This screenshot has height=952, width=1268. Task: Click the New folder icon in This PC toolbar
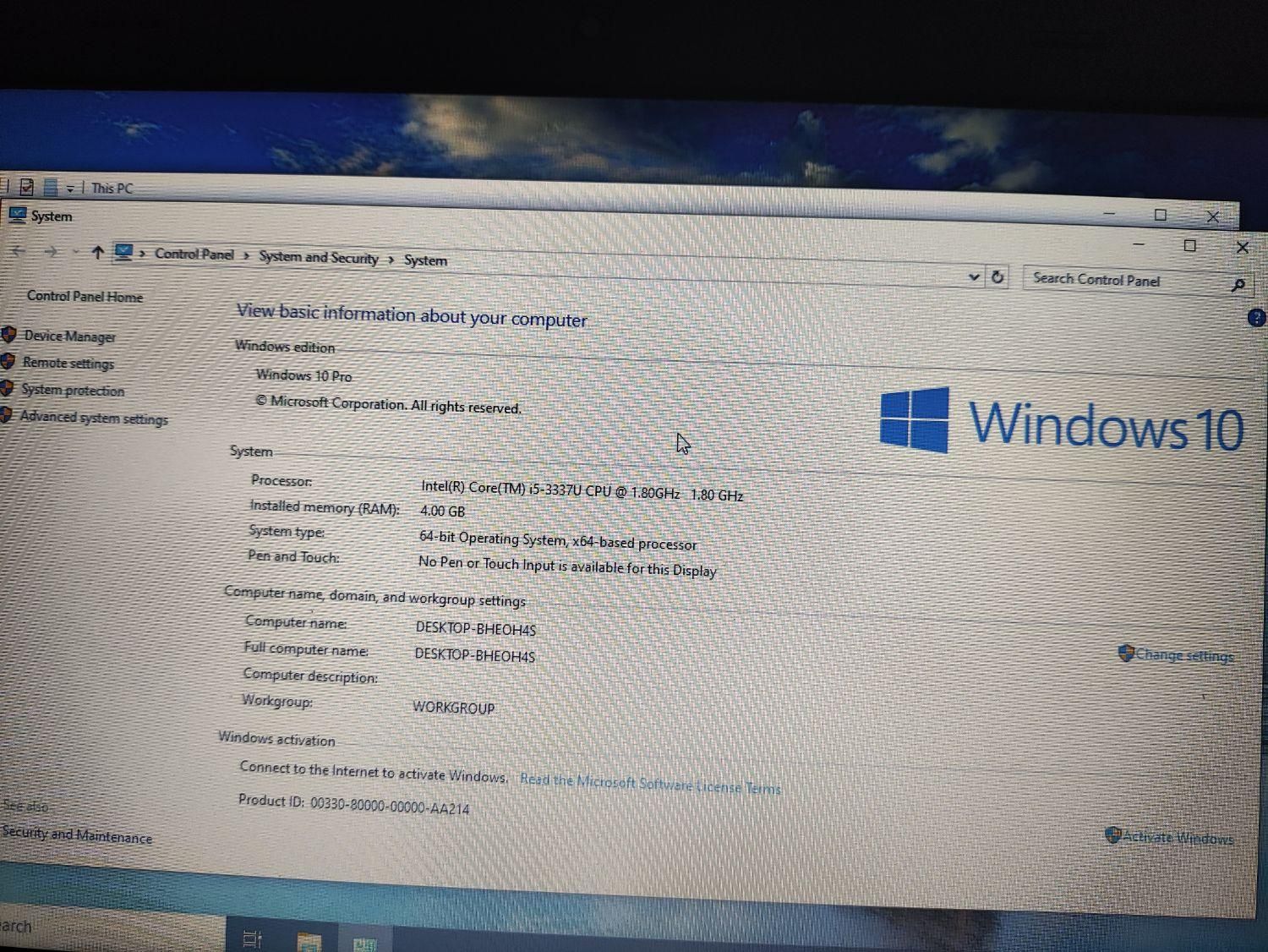pos(51,187)
